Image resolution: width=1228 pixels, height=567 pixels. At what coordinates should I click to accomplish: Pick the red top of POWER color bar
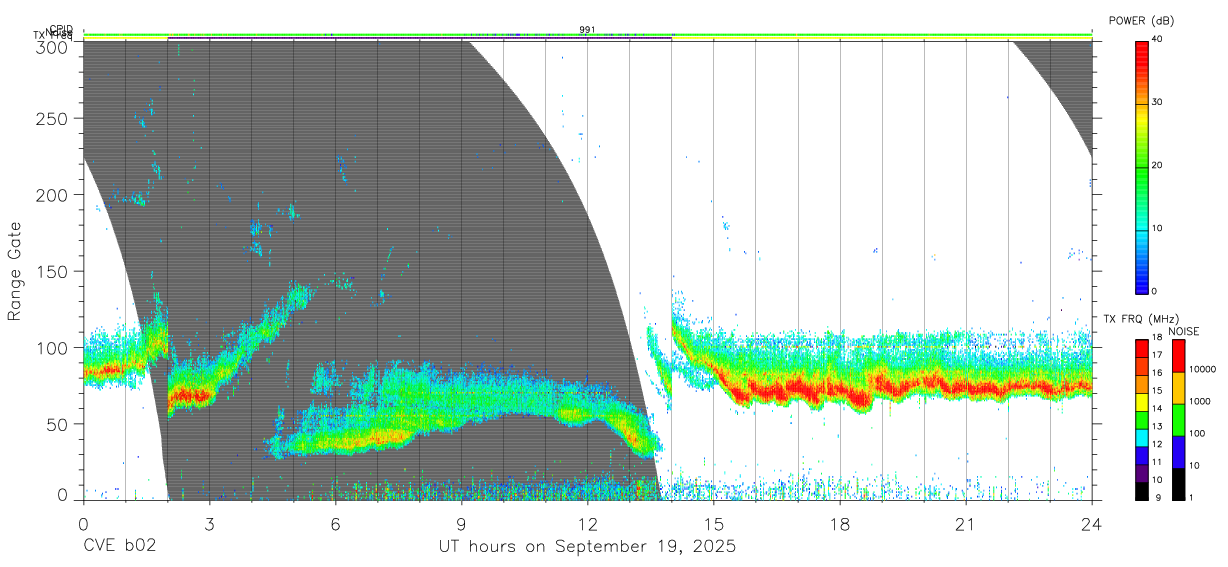coord(1141,48)
